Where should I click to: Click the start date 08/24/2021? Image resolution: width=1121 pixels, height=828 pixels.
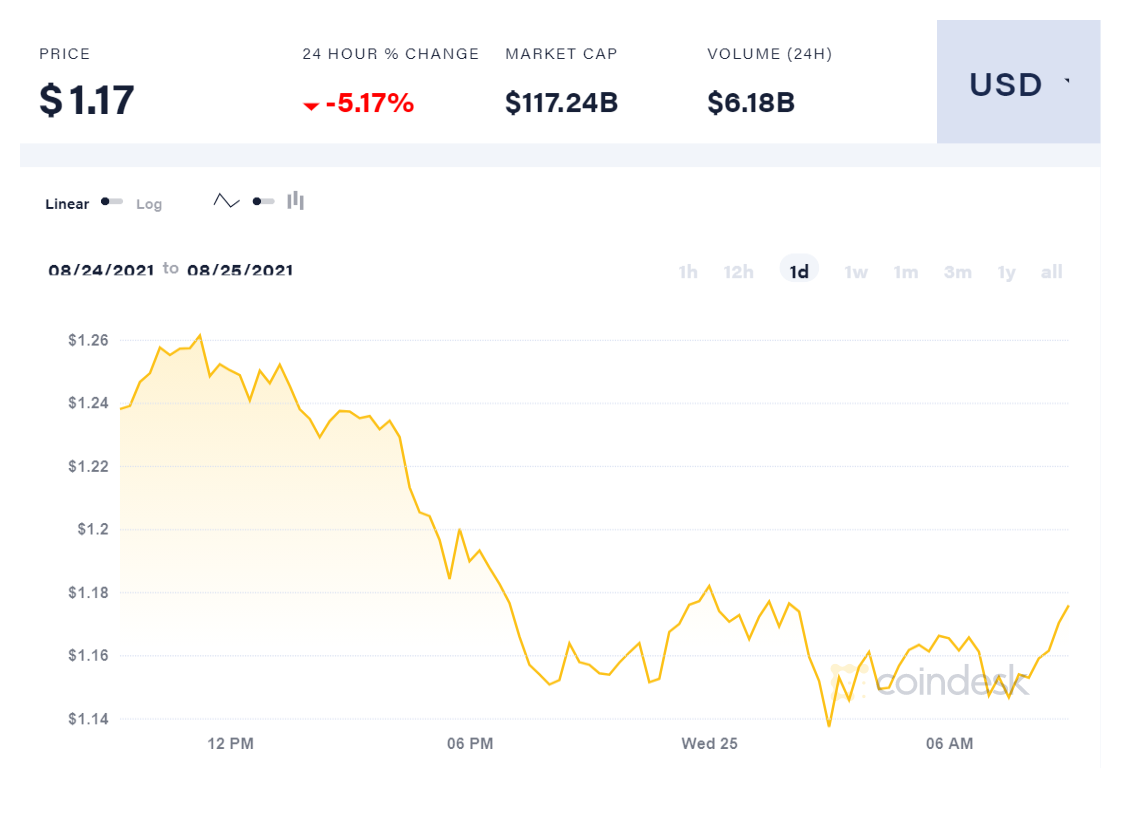pyautogui.click(x=101, y=271)
